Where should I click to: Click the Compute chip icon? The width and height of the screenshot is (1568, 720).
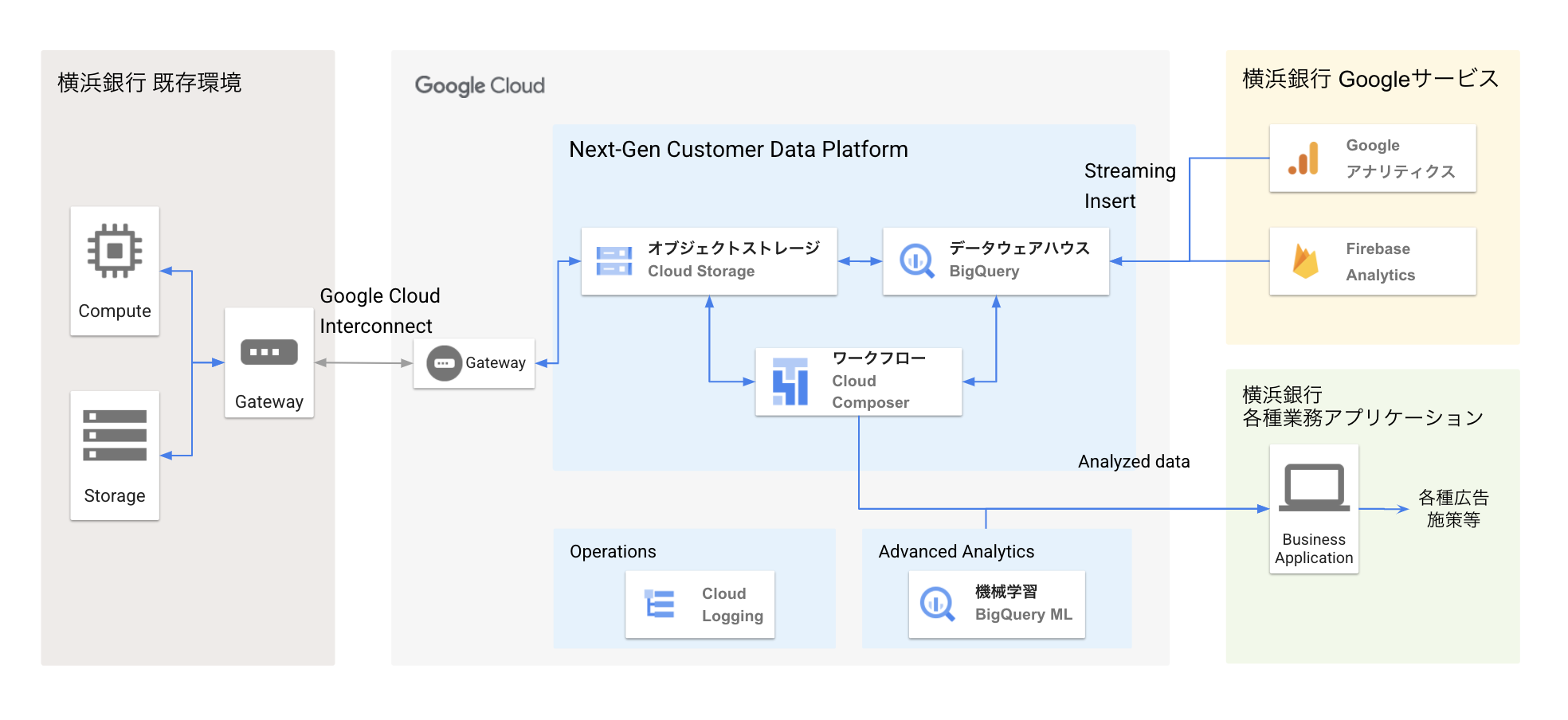115,251
